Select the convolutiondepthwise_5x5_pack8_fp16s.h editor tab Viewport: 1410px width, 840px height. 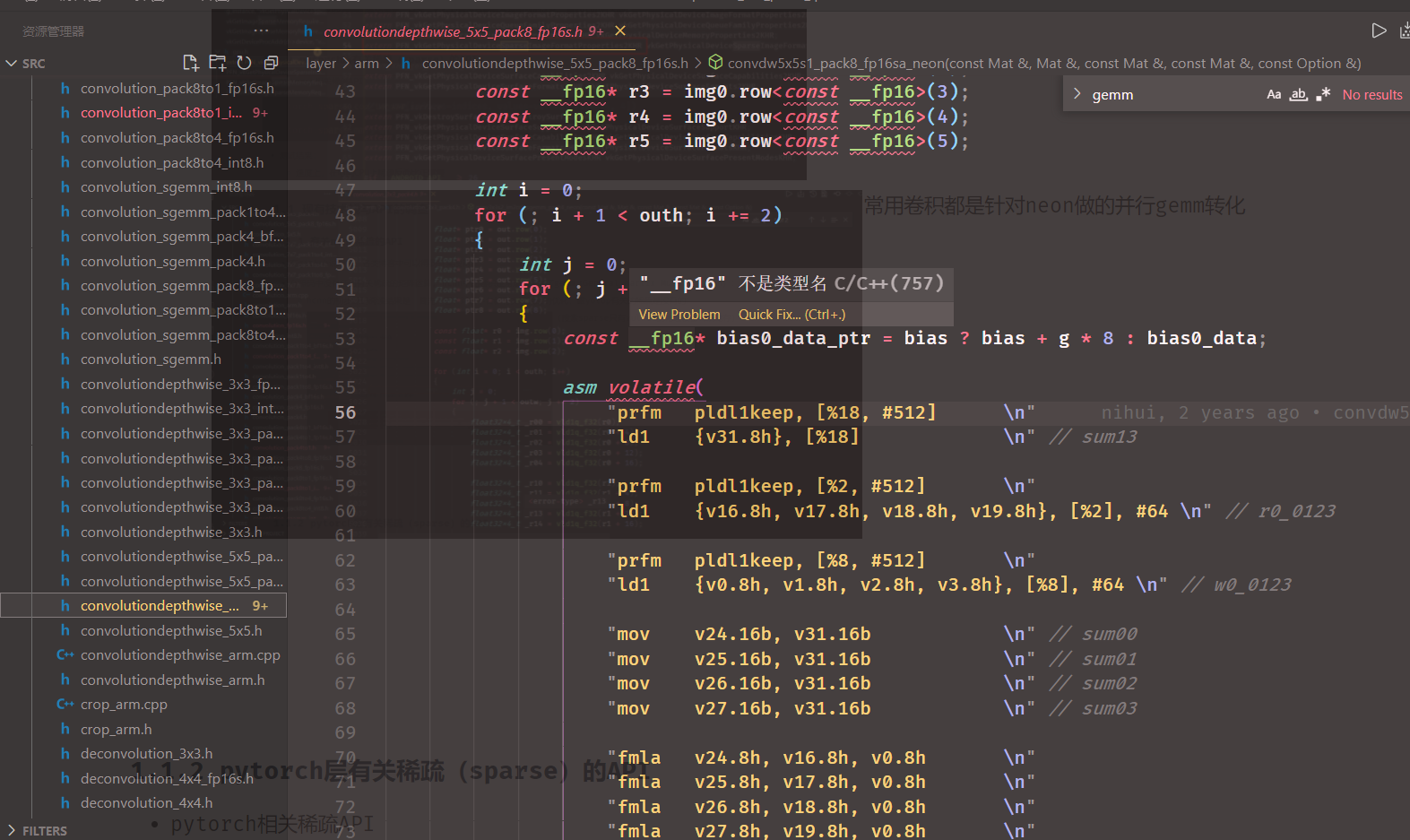[x=462, y=31]
